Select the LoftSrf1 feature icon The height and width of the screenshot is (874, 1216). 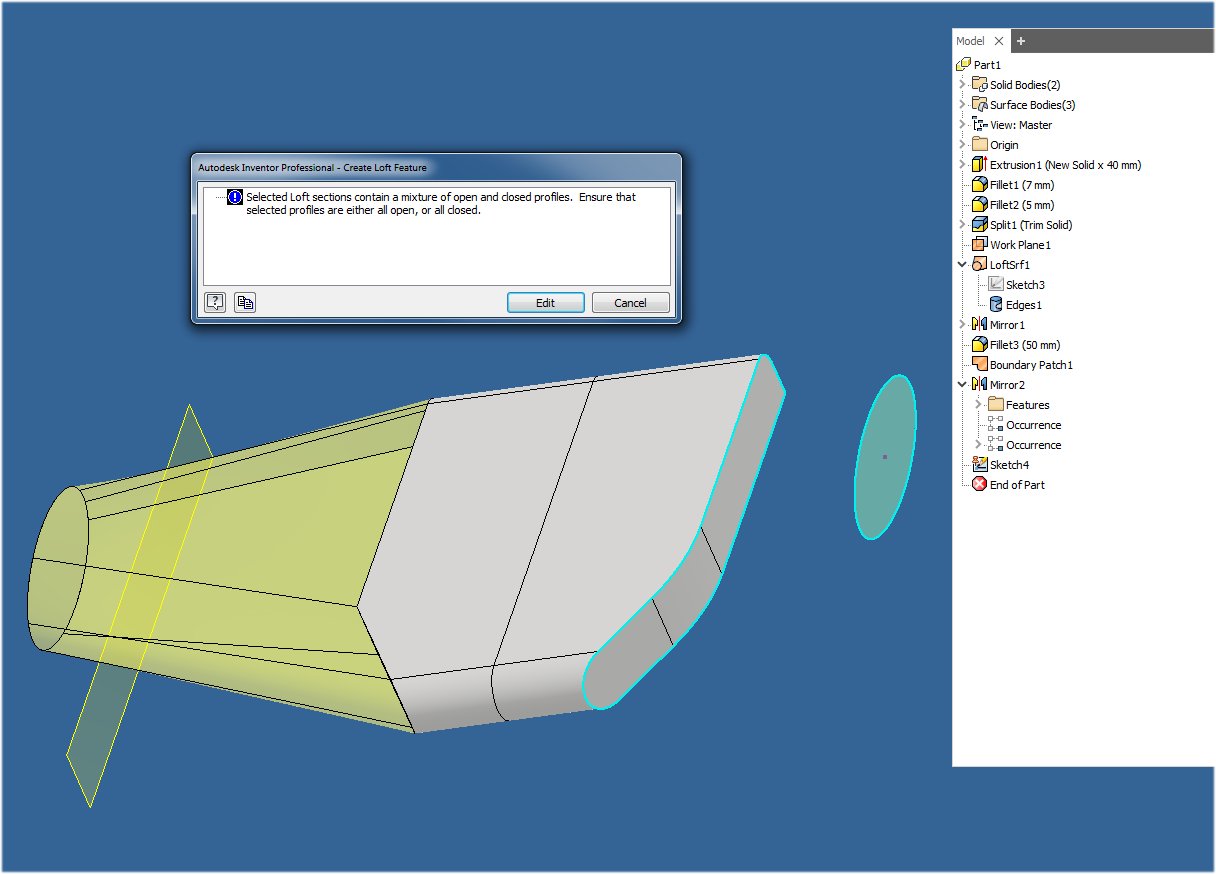[x=978, y=264]
